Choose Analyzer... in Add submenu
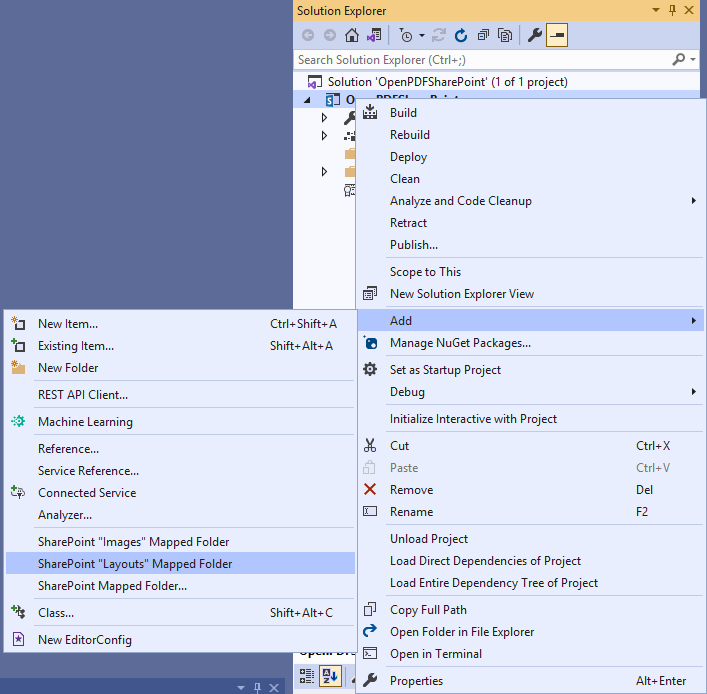 (180, 515)
